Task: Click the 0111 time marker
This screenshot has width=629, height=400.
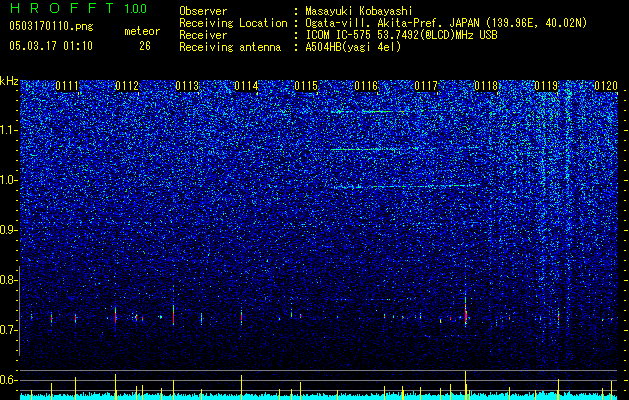Action: (x=67, y=86)
